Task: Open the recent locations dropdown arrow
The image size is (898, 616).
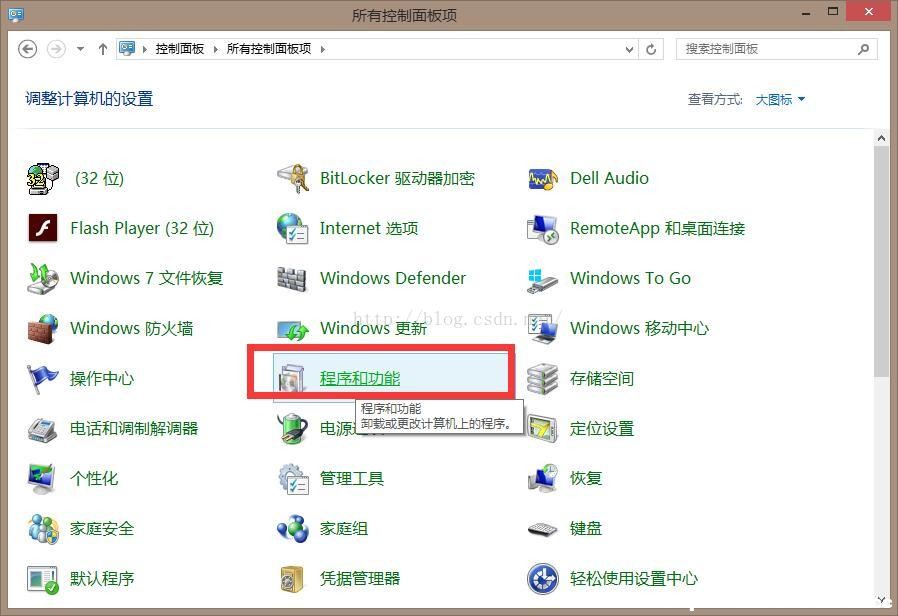Action: tap(80, 49)
